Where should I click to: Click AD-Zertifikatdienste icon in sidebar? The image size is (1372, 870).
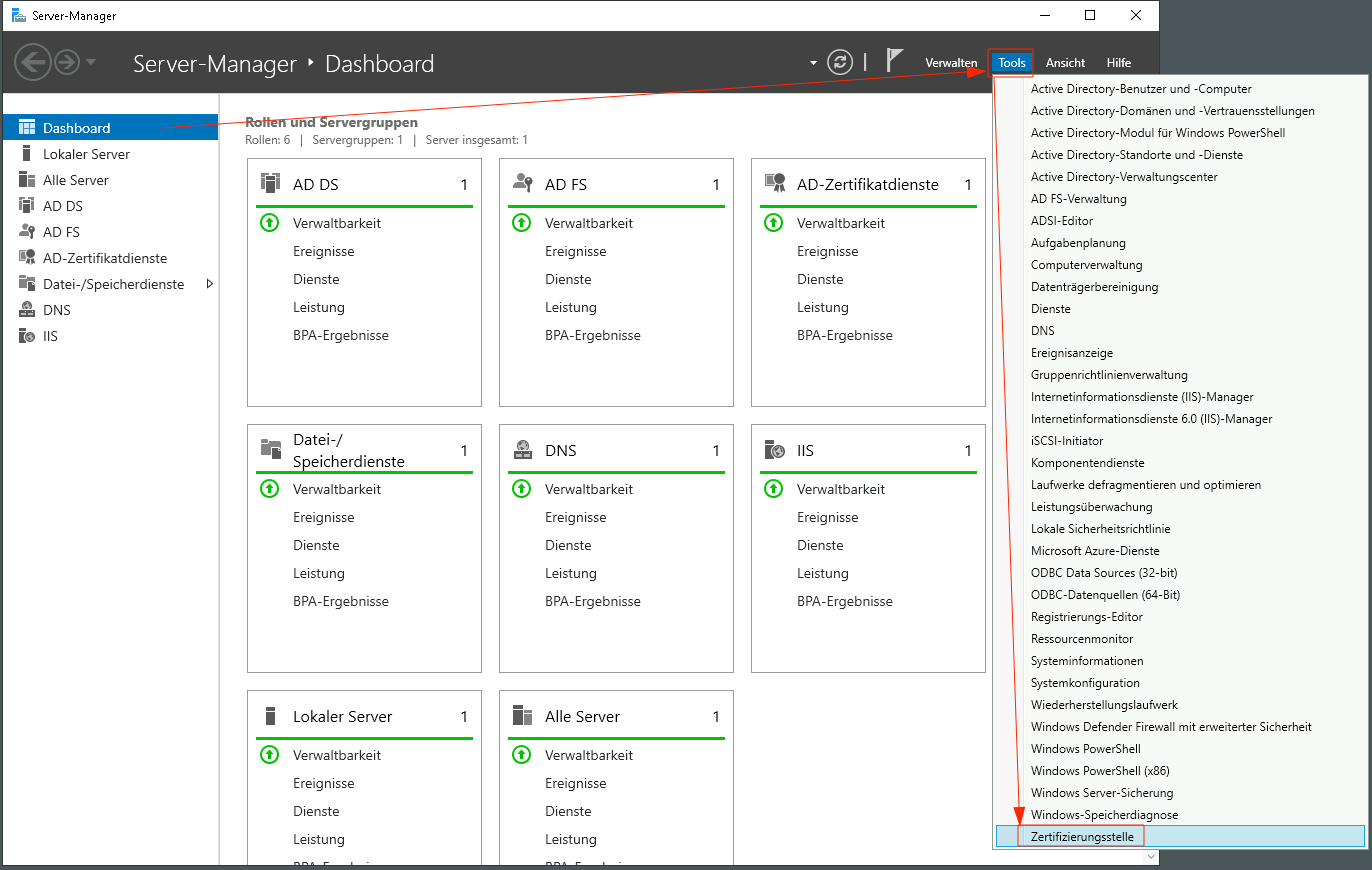26,257
